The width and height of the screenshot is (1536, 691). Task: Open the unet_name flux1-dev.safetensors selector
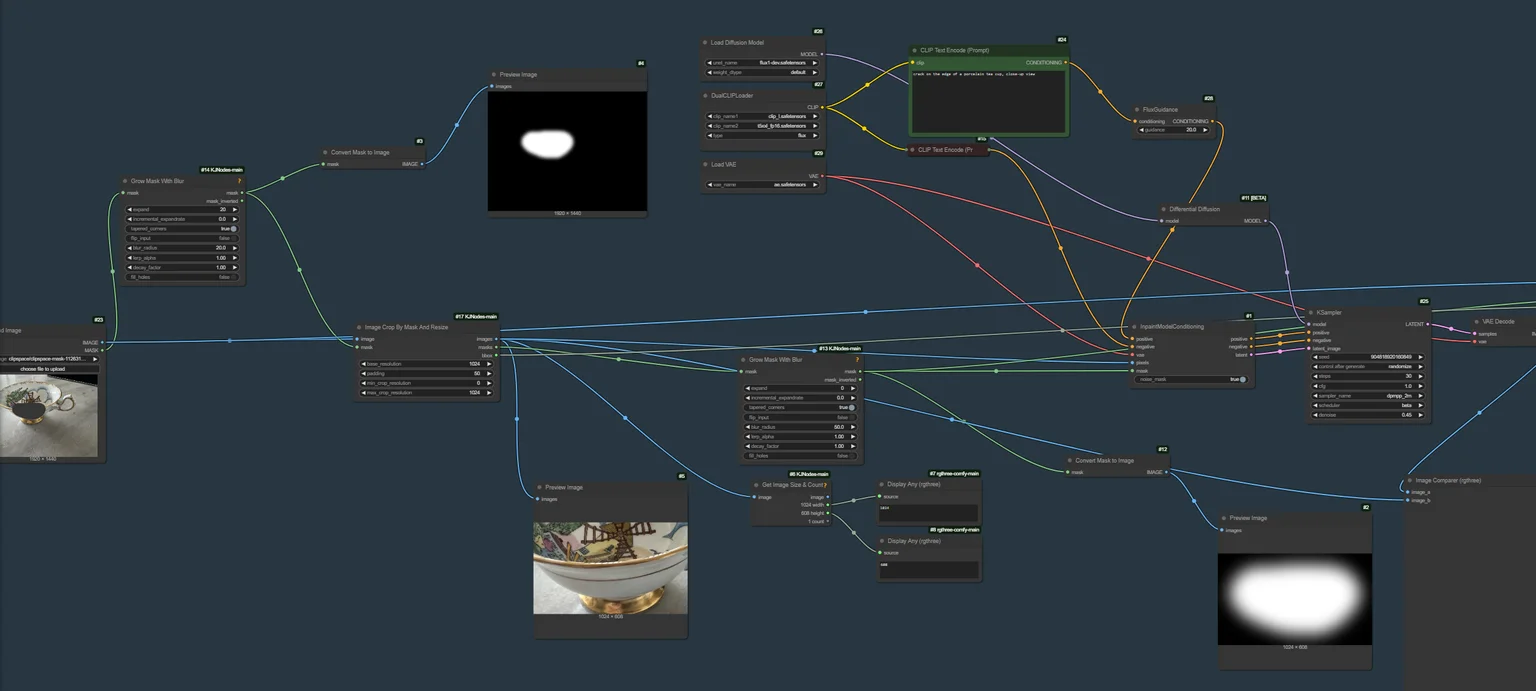[763, 63]
